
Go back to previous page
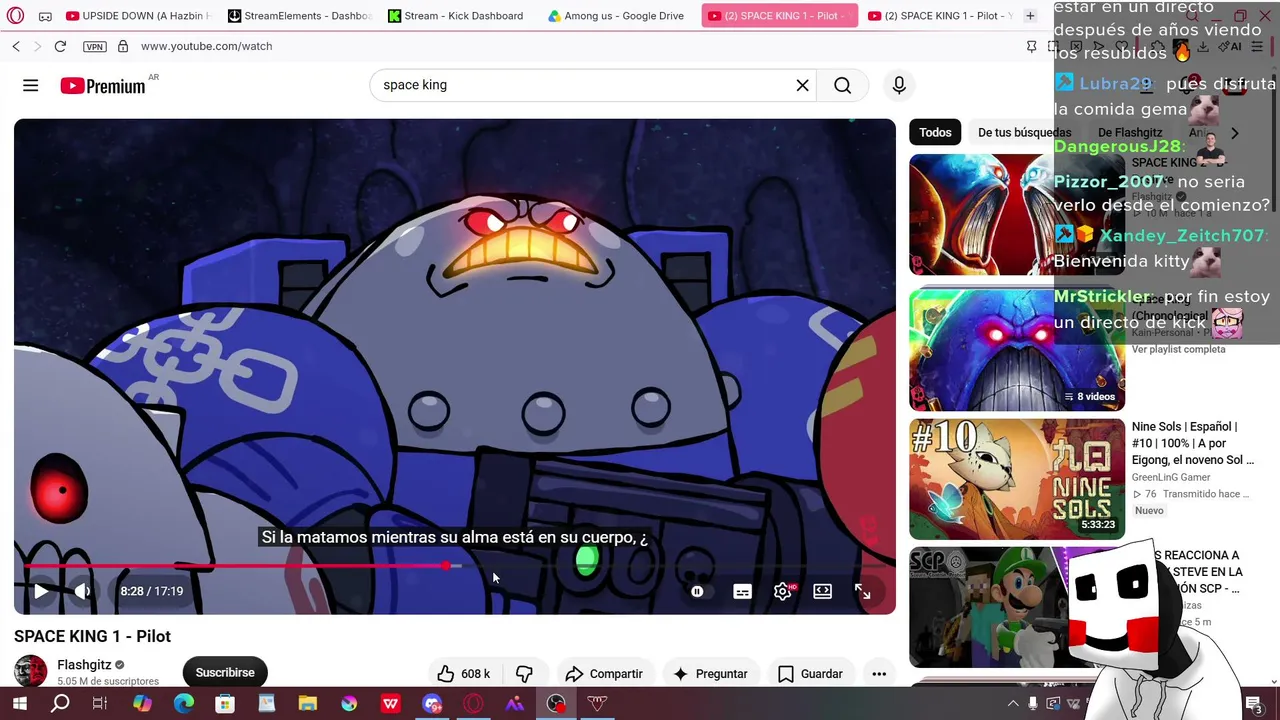(16, 47)
